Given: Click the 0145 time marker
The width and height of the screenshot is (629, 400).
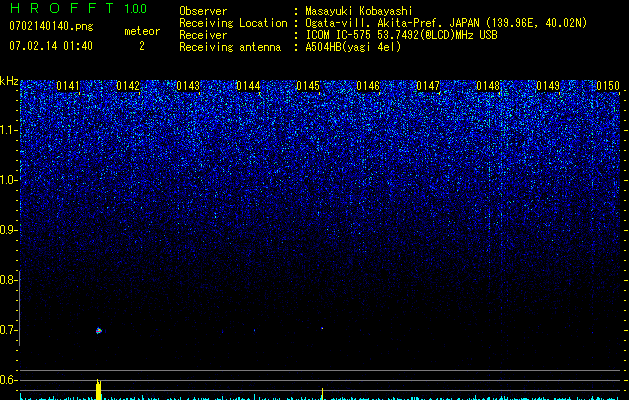Looking at the screenshot, I should point(308,86).
